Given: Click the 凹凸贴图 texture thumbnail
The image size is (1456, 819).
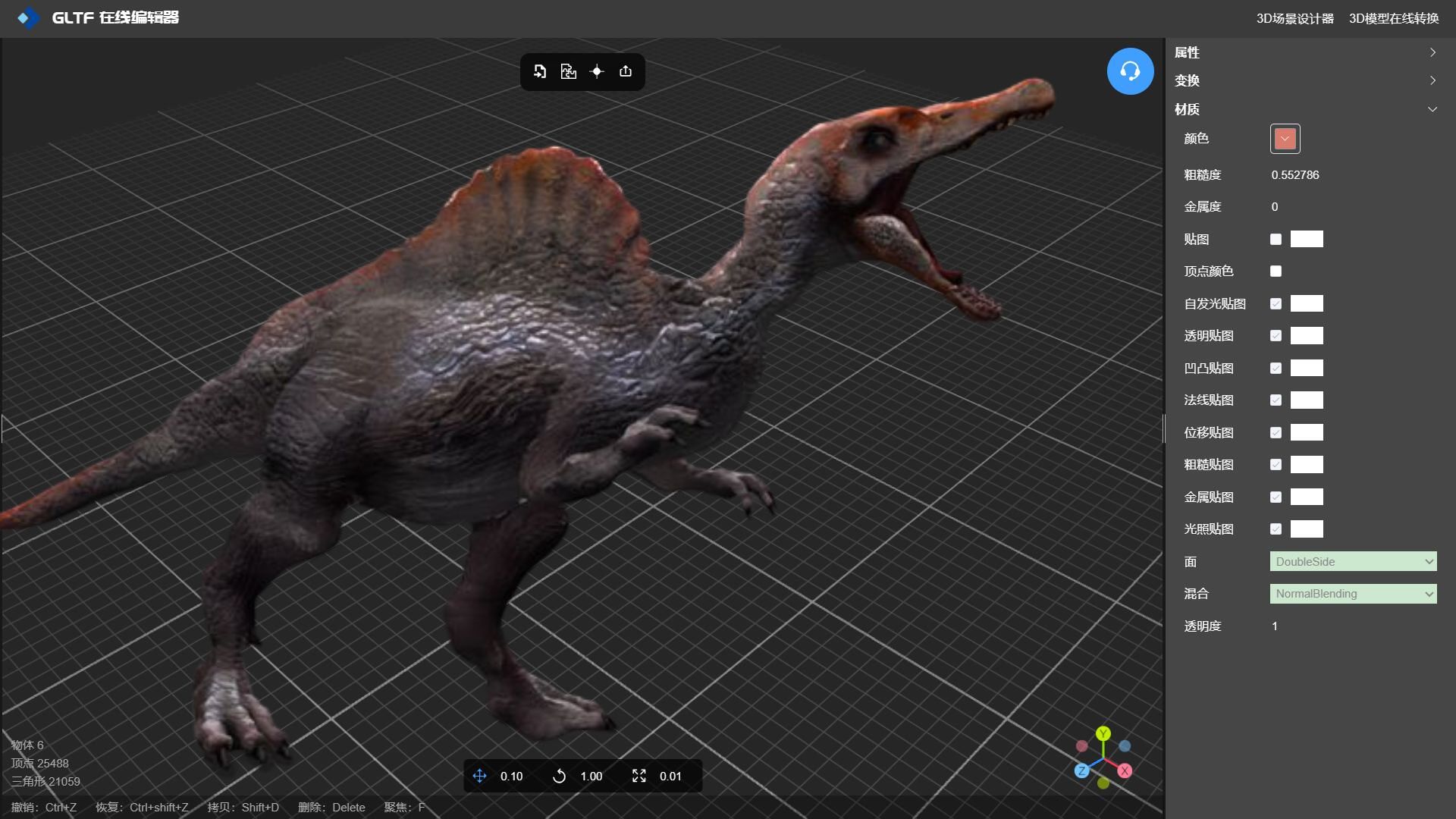Looking at the screenshot, I should [1307, 369].
